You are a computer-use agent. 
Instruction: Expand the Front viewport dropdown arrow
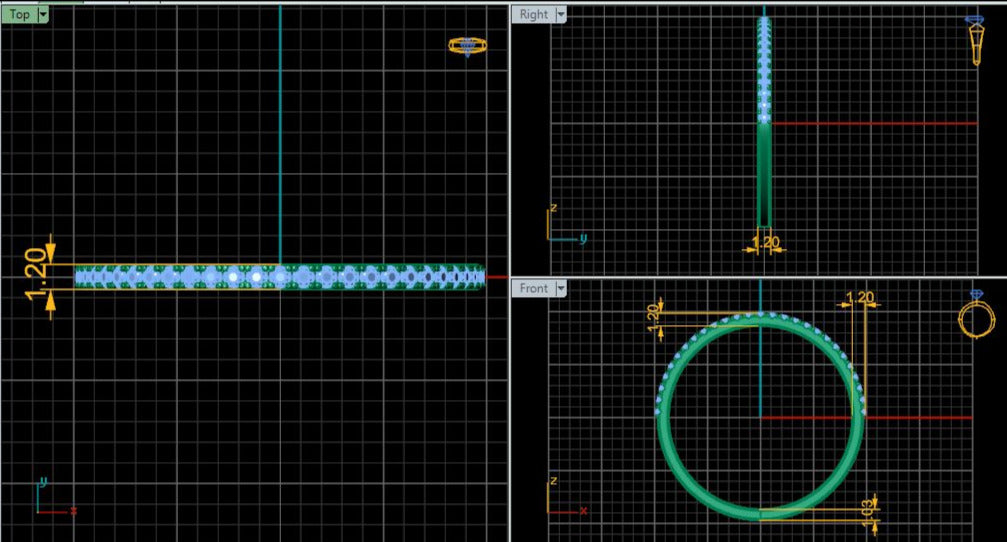tap(560, 288)
